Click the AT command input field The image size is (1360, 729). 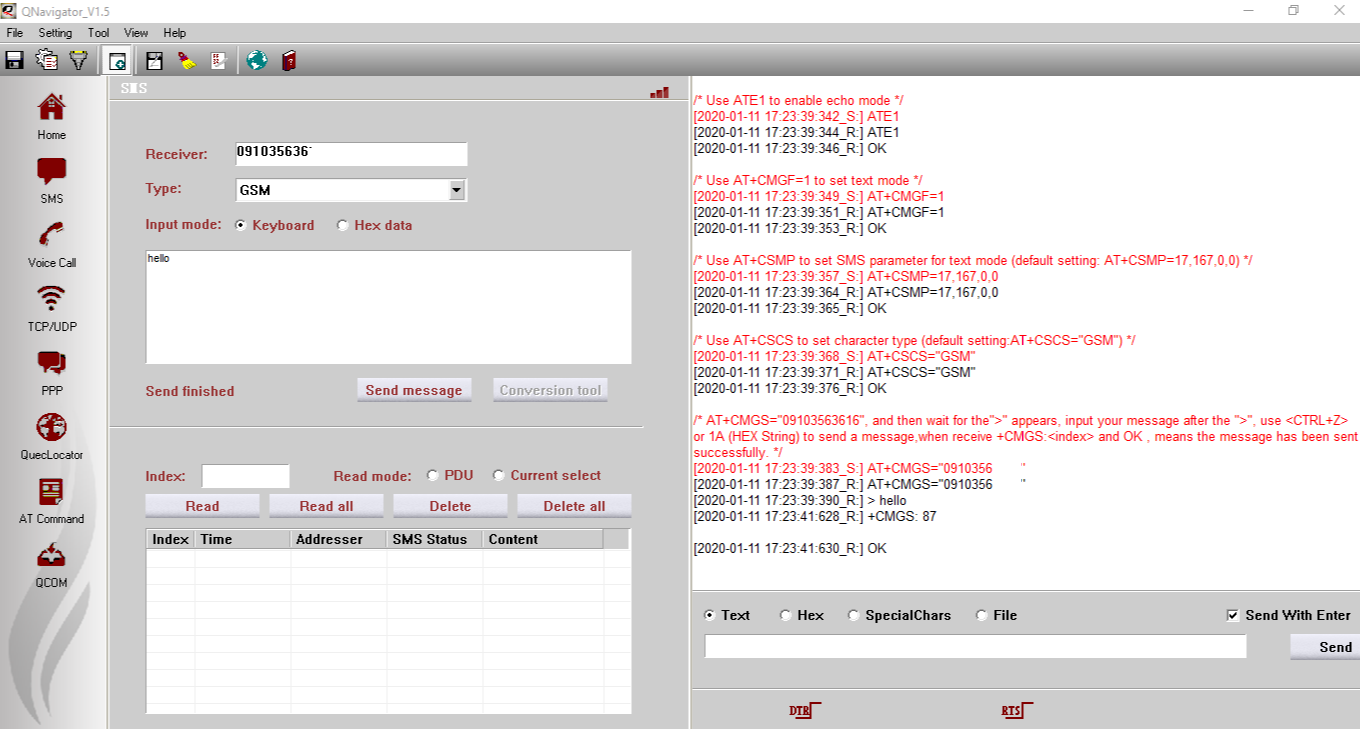click(x=975, y=647)
